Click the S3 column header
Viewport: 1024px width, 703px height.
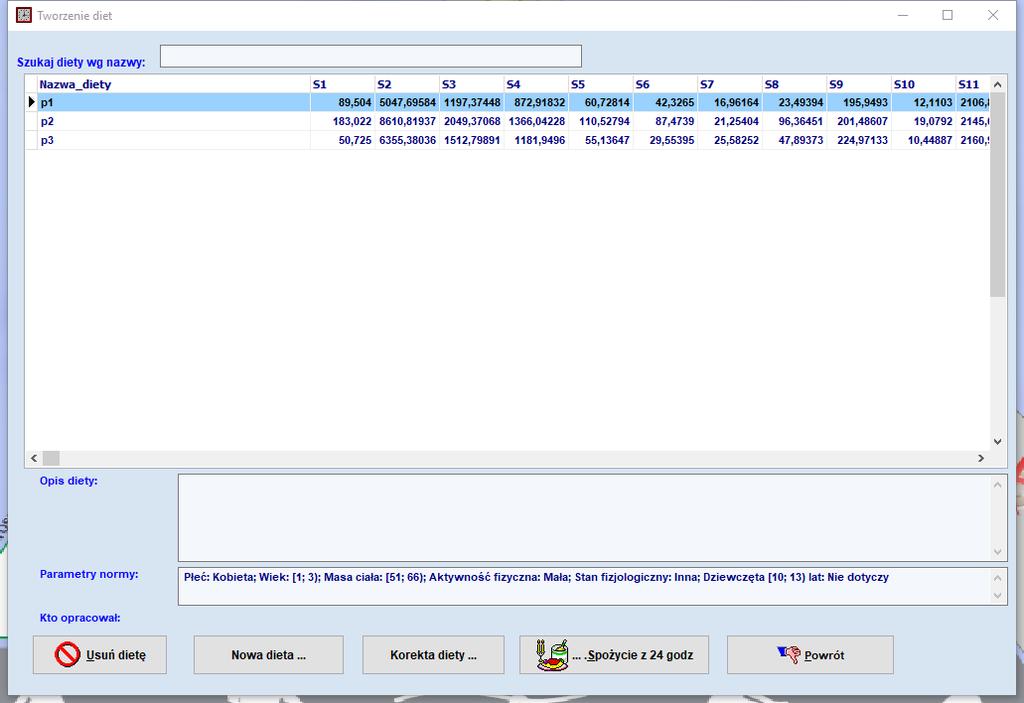point(472,84)
